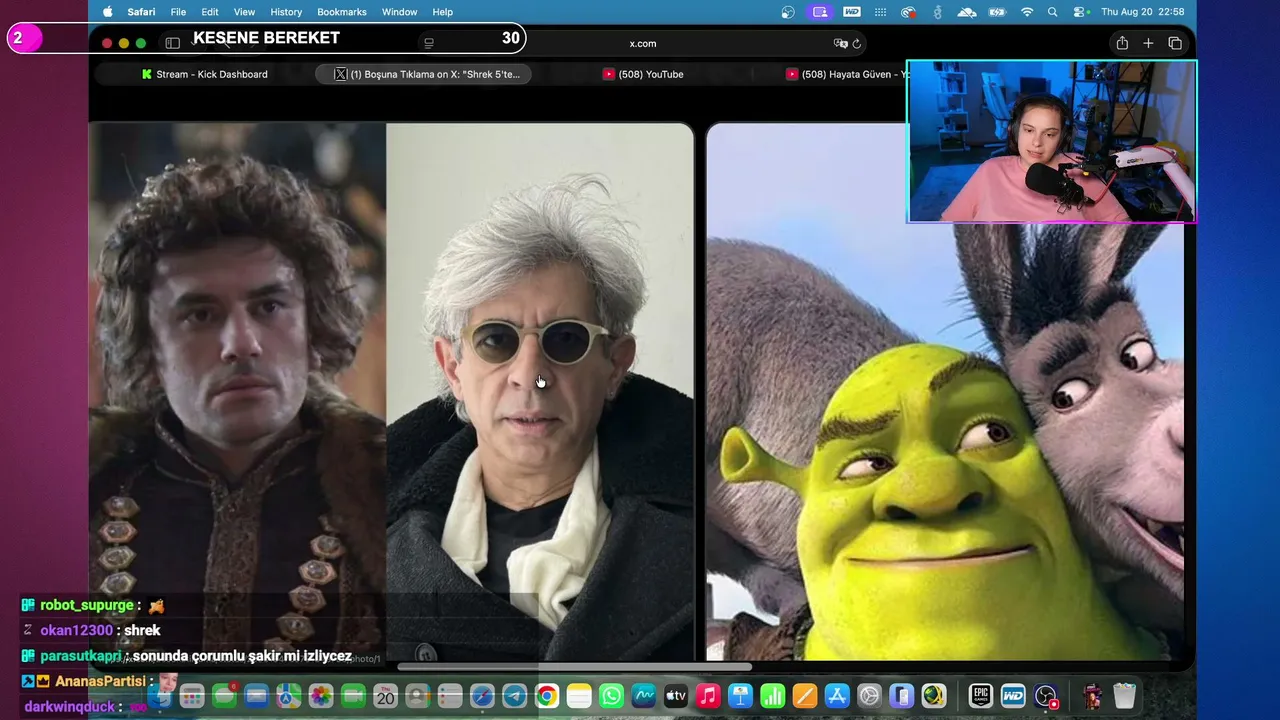Open the Help menu
This screenshot has height=720, width=1280.
coord(443,12)
